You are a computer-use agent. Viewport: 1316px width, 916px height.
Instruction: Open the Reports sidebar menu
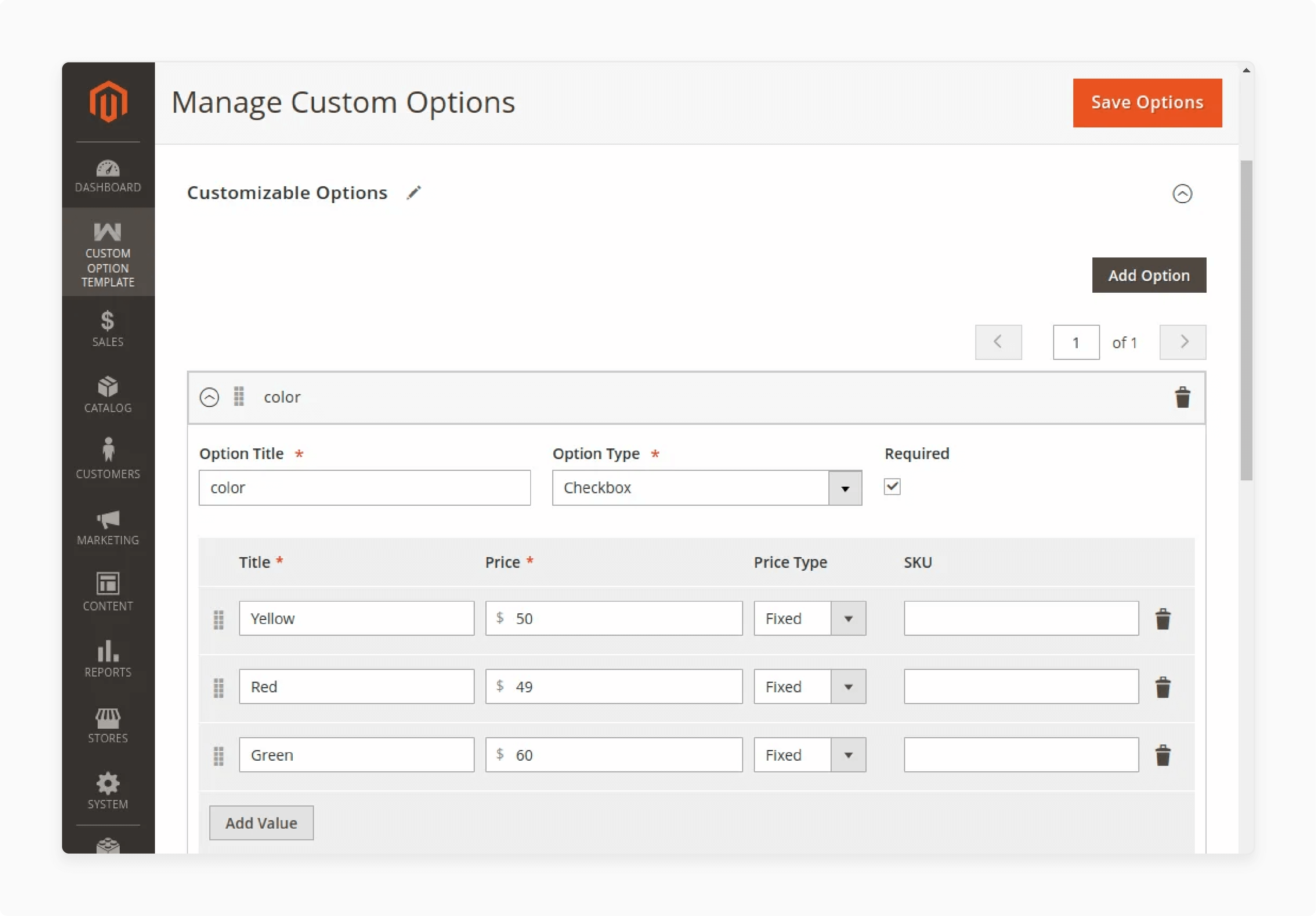(x=108, y=659)
